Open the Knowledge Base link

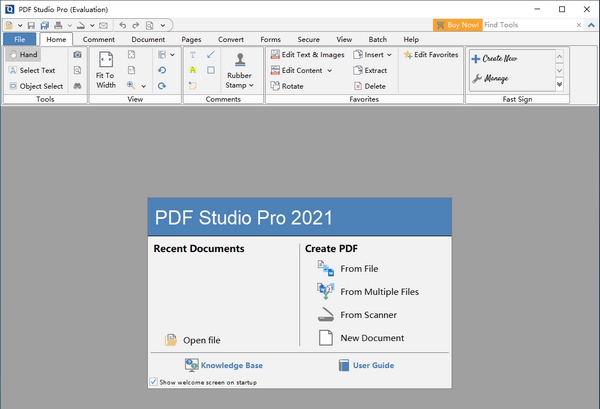(x=224, y=365)
